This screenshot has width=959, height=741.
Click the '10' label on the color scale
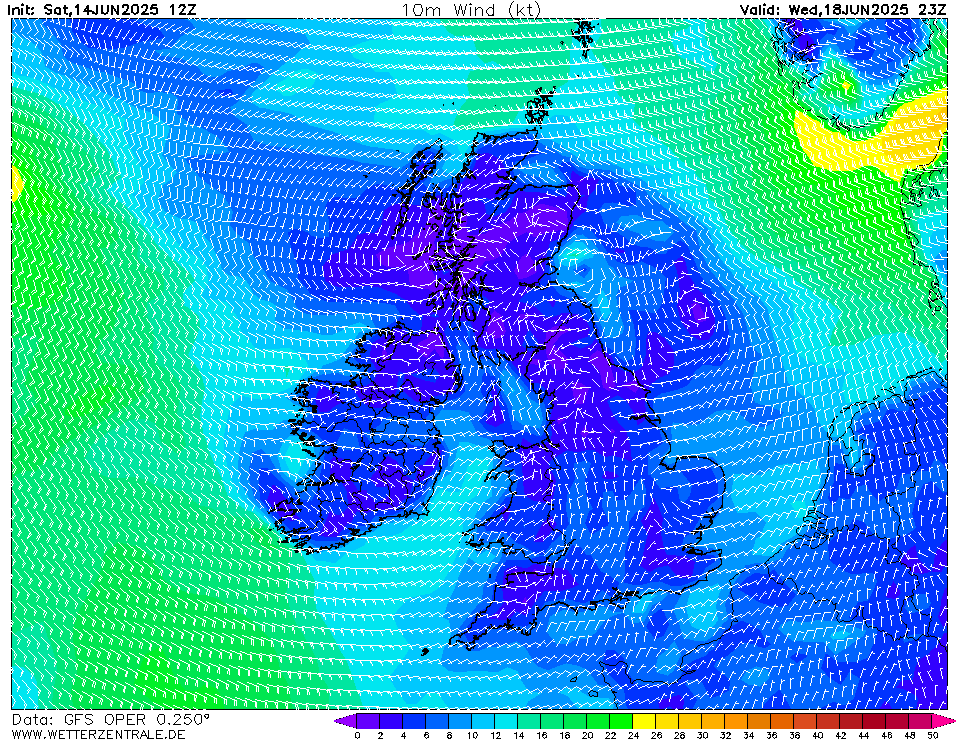[472, 735]
